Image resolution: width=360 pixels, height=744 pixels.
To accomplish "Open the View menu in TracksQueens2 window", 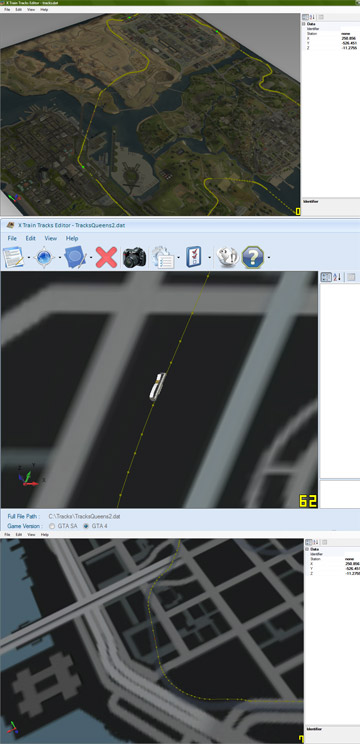I will [51, 238].
